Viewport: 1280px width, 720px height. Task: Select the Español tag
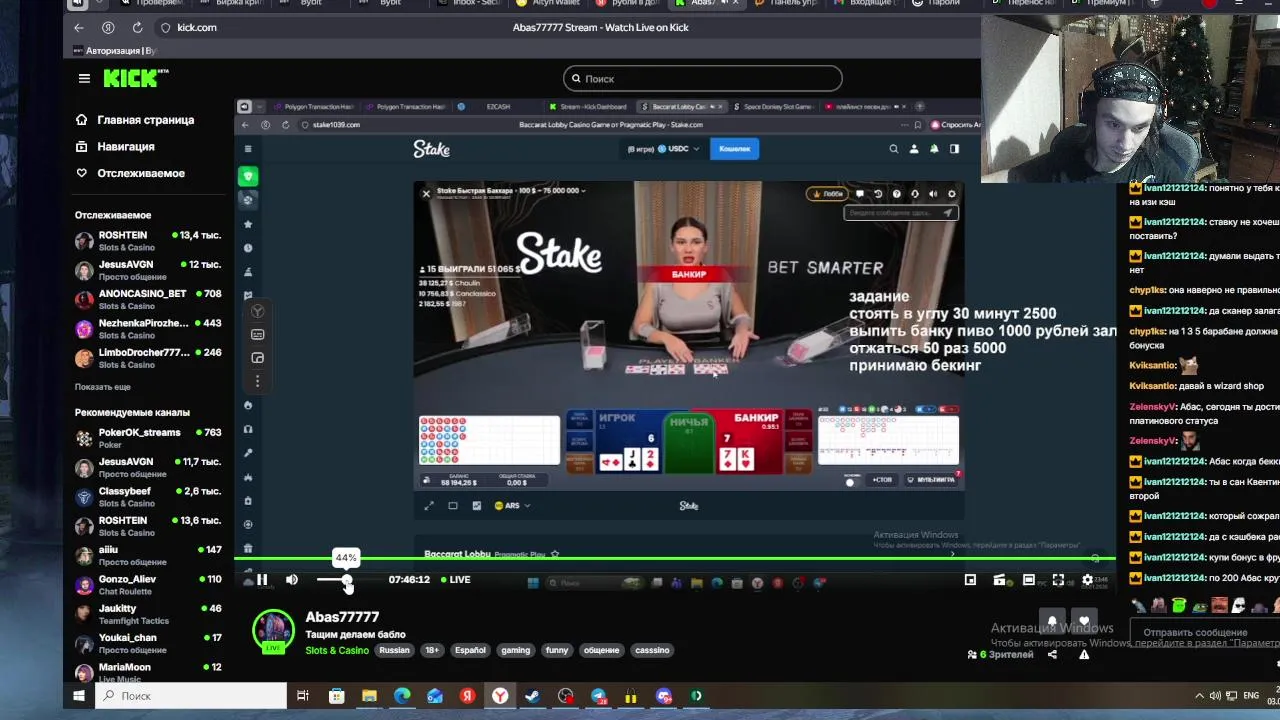[470, 650]
